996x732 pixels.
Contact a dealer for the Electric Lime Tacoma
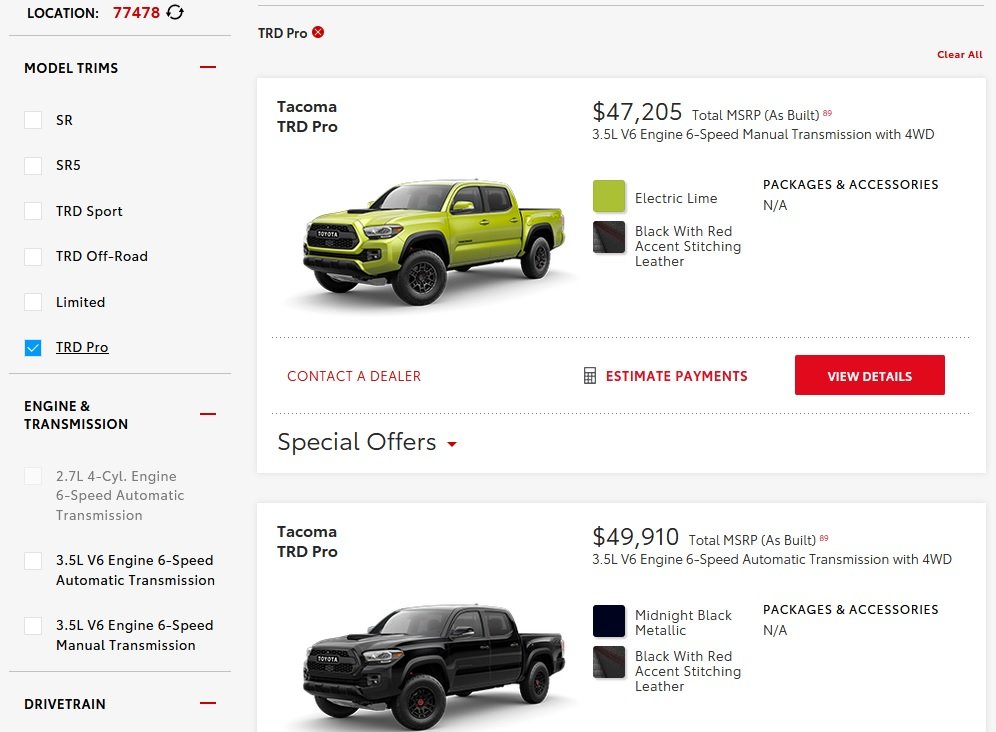tap(354, 376)
